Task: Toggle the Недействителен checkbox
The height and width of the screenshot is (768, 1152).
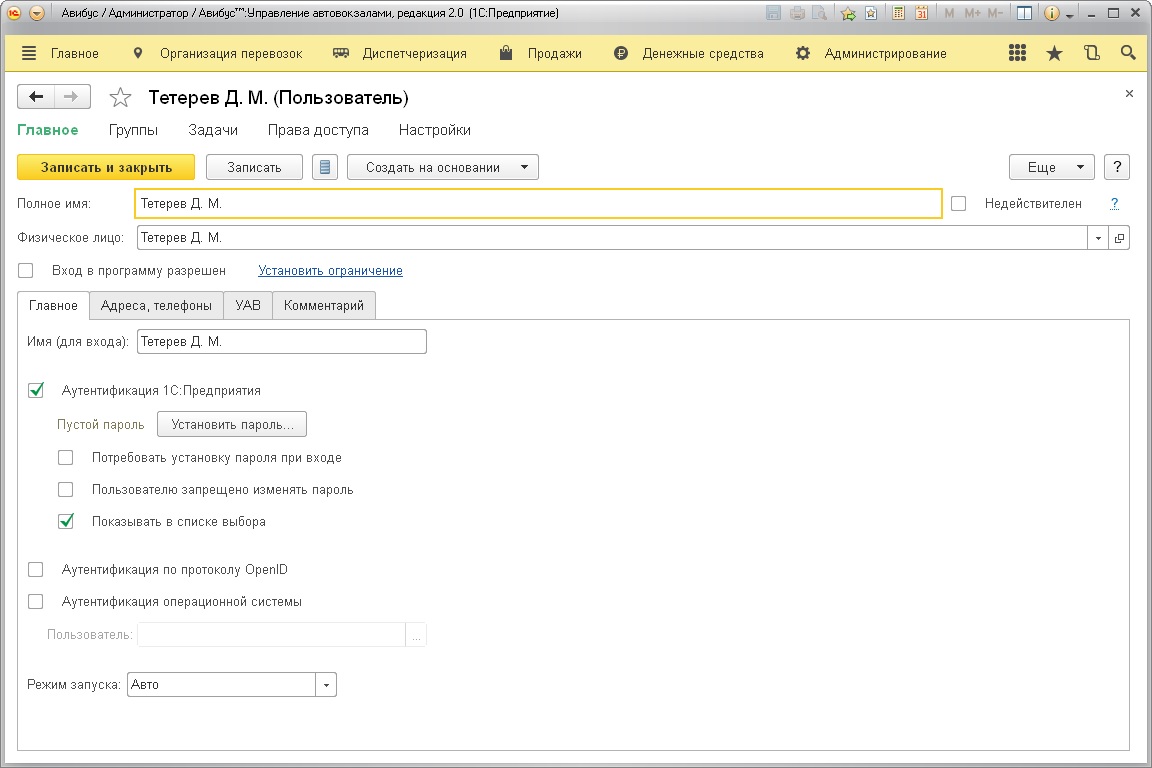Action: coord(959,204)
